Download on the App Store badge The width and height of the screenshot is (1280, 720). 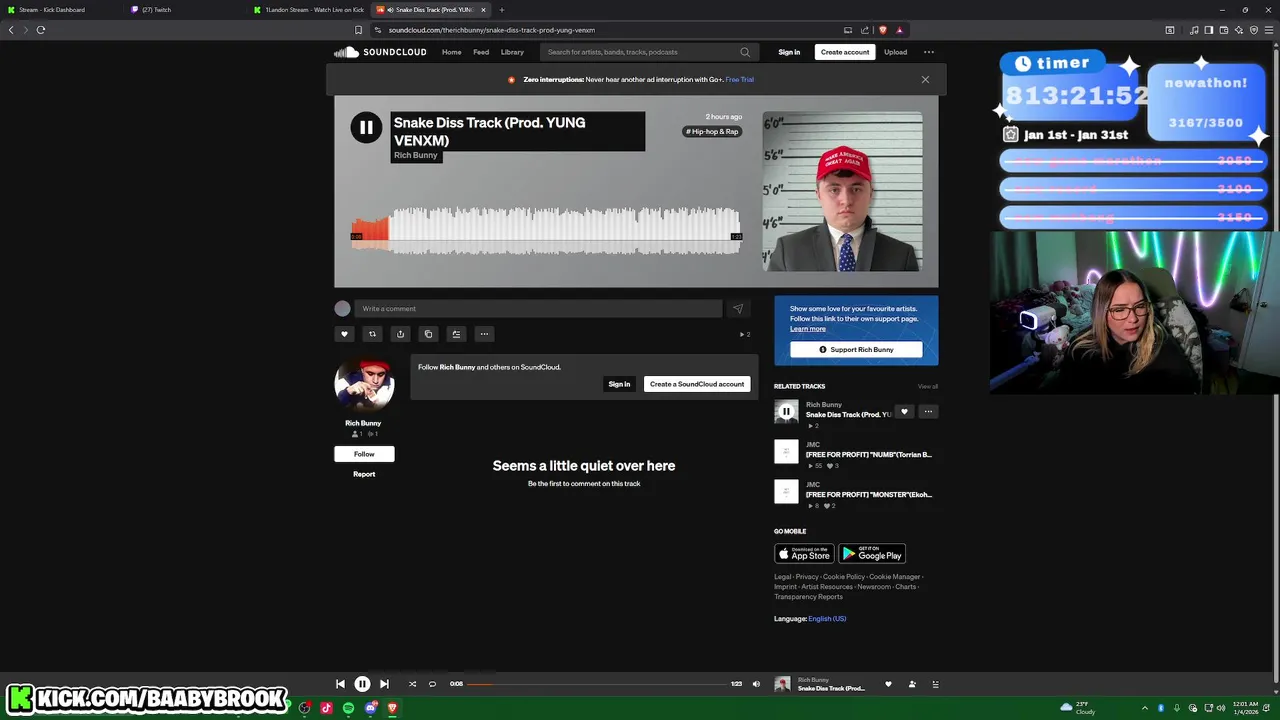click(804, 554)
